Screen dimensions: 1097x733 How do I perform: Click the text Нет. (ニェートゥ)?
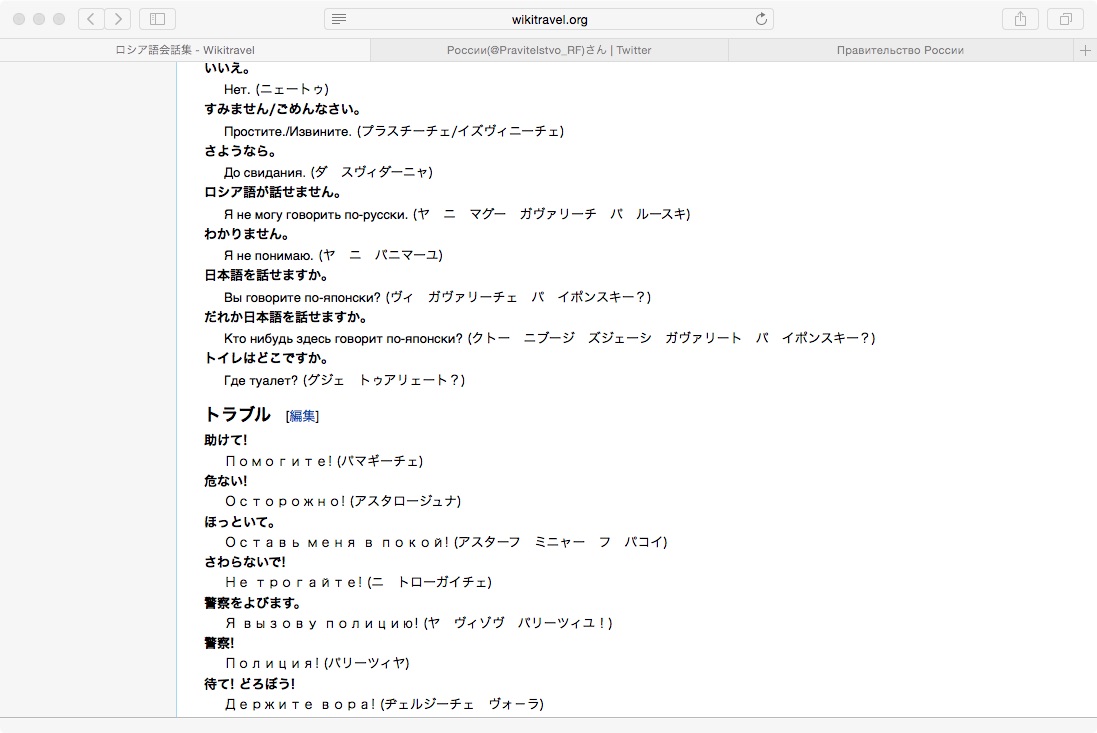click(276, 90)
